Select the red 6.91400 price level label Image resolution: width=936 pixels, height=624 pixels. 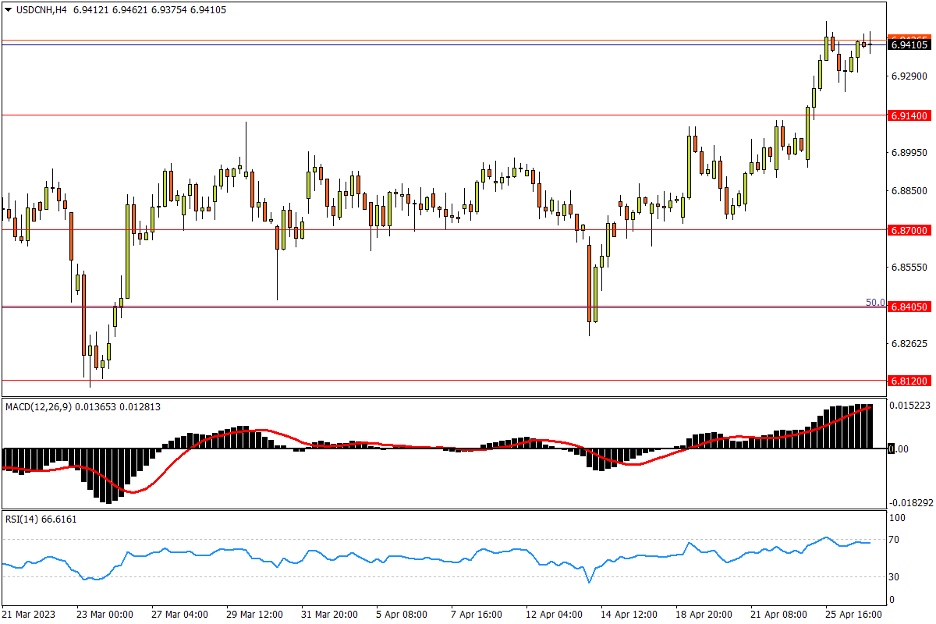click(x=909, y=116)
